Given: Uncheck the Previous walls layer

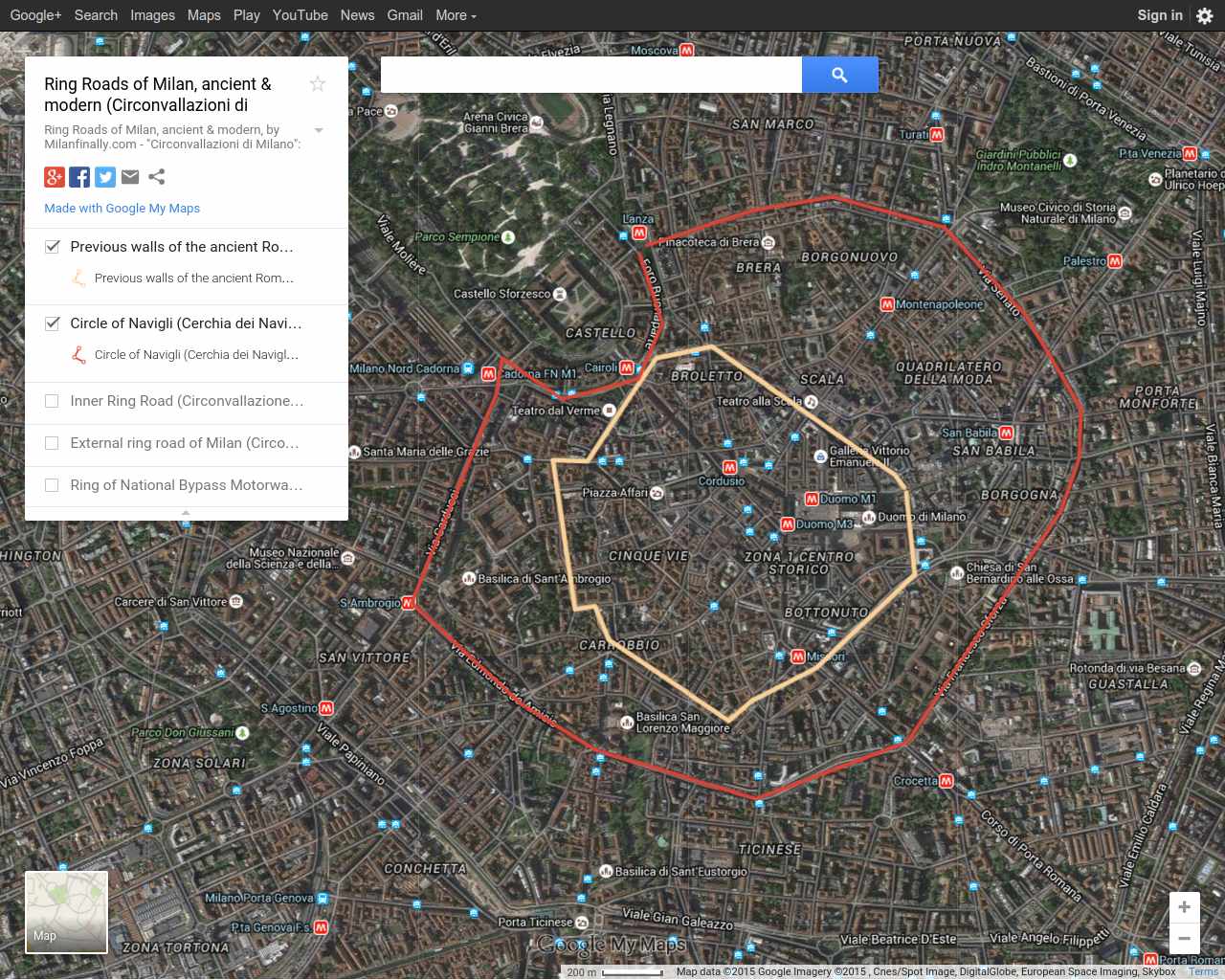Looking at the screenshot, I should click(x=53, y=246).
